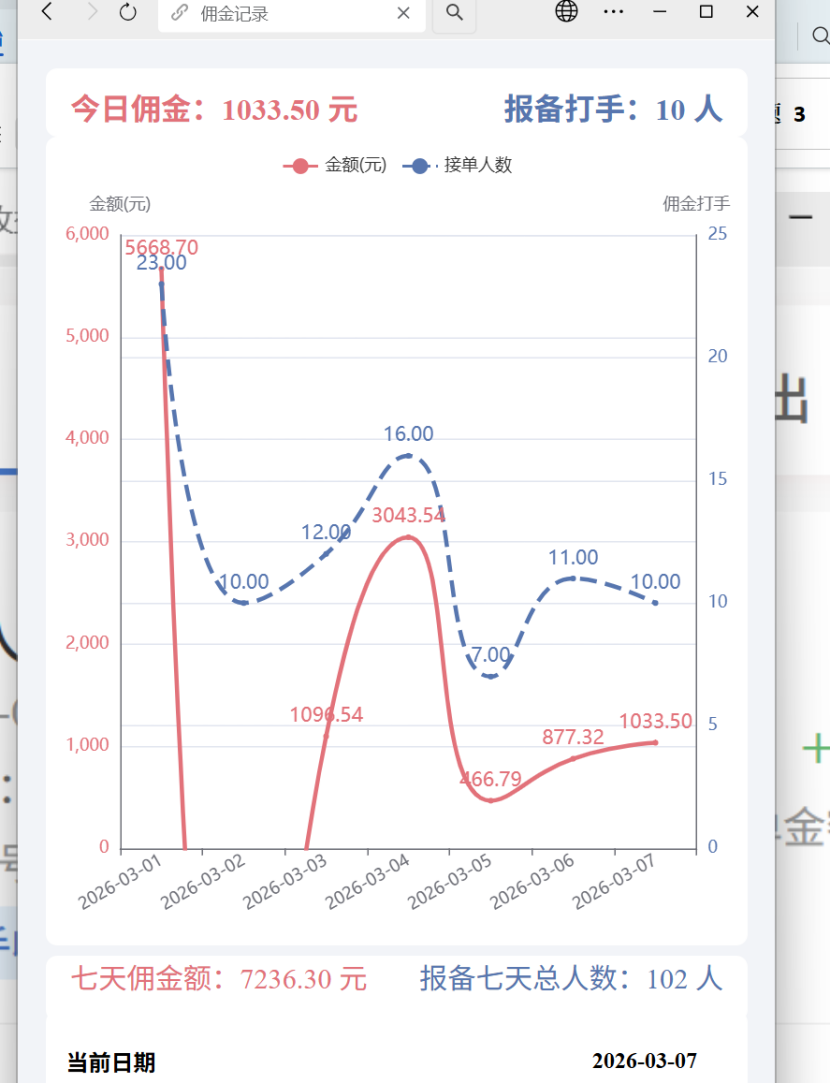The image size is (831, 1083).
Task: Click the 3043.54 peak on the red line
Action: 408,537
